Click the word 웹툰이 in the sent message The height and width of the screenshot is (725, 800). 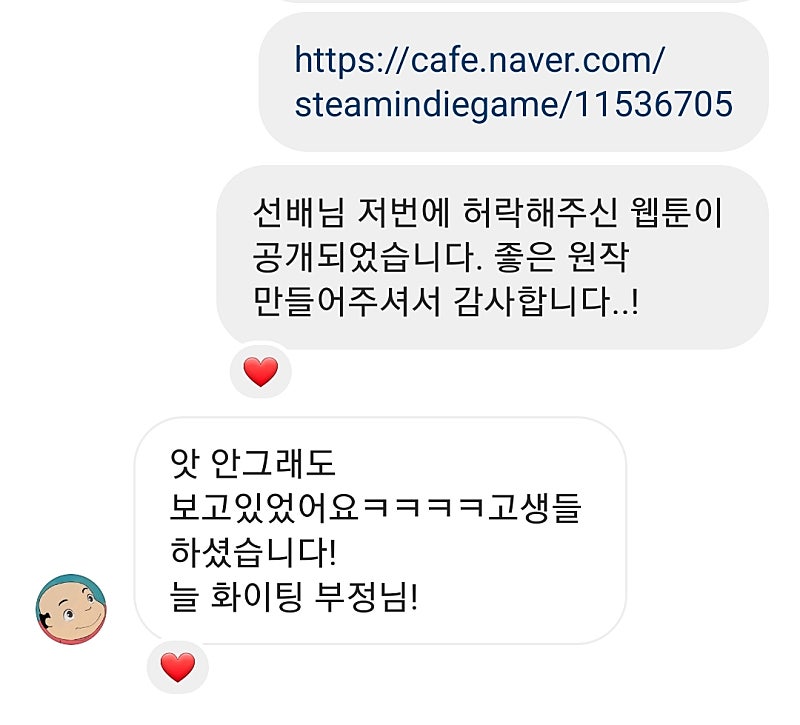tap(677, 213)
